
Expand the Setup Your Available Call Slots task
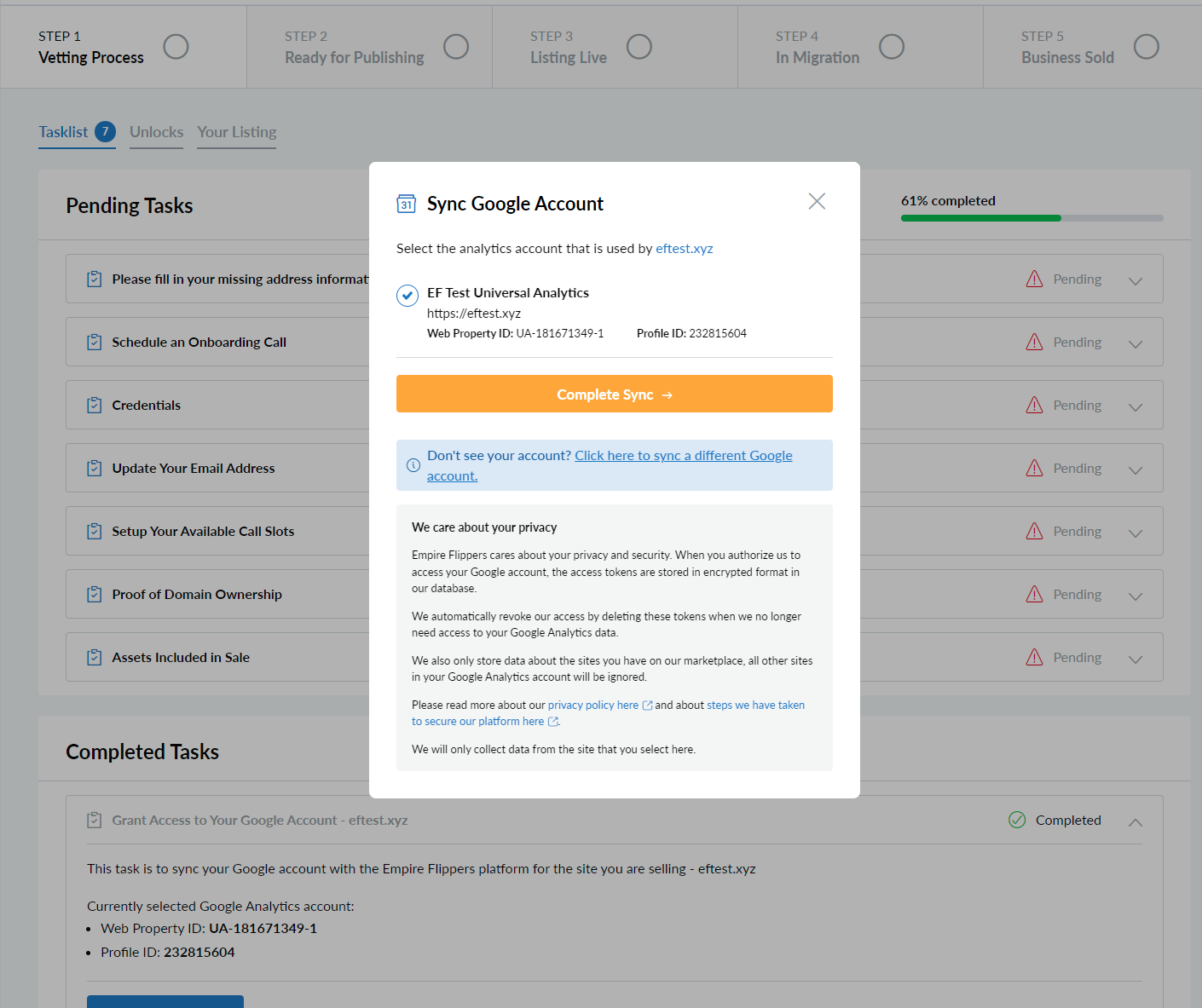click(1136, 533)
